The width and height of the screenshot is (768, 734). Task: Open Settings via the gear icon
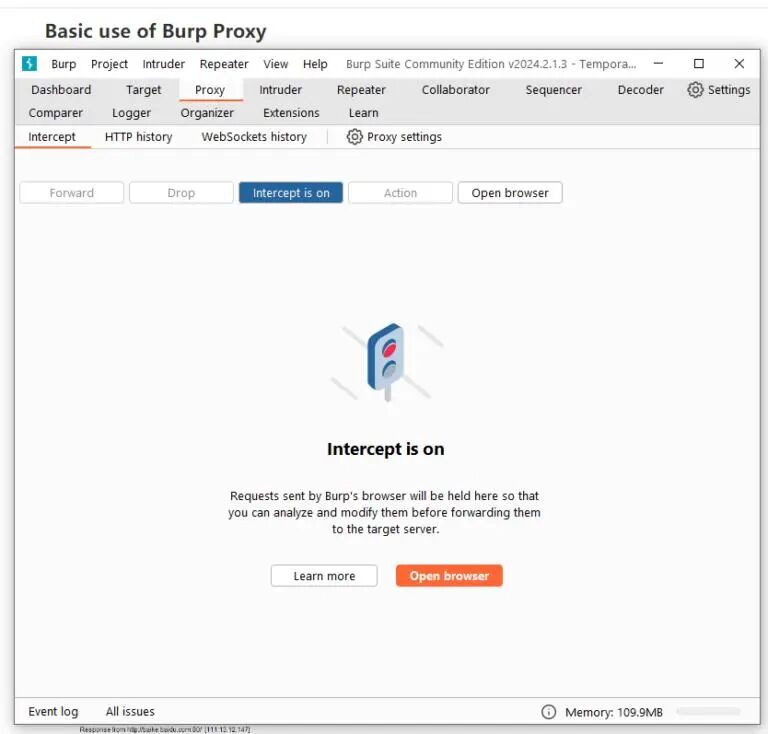tap(696, 90)
